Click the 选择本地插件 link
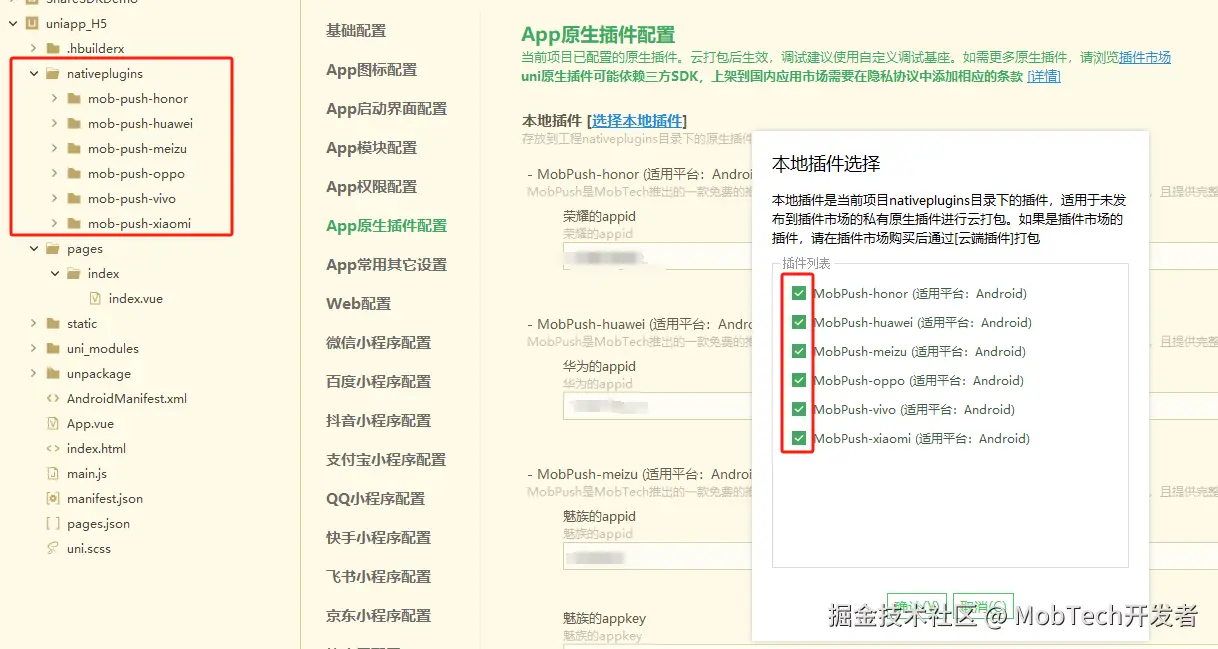 (x=637, y=121)
